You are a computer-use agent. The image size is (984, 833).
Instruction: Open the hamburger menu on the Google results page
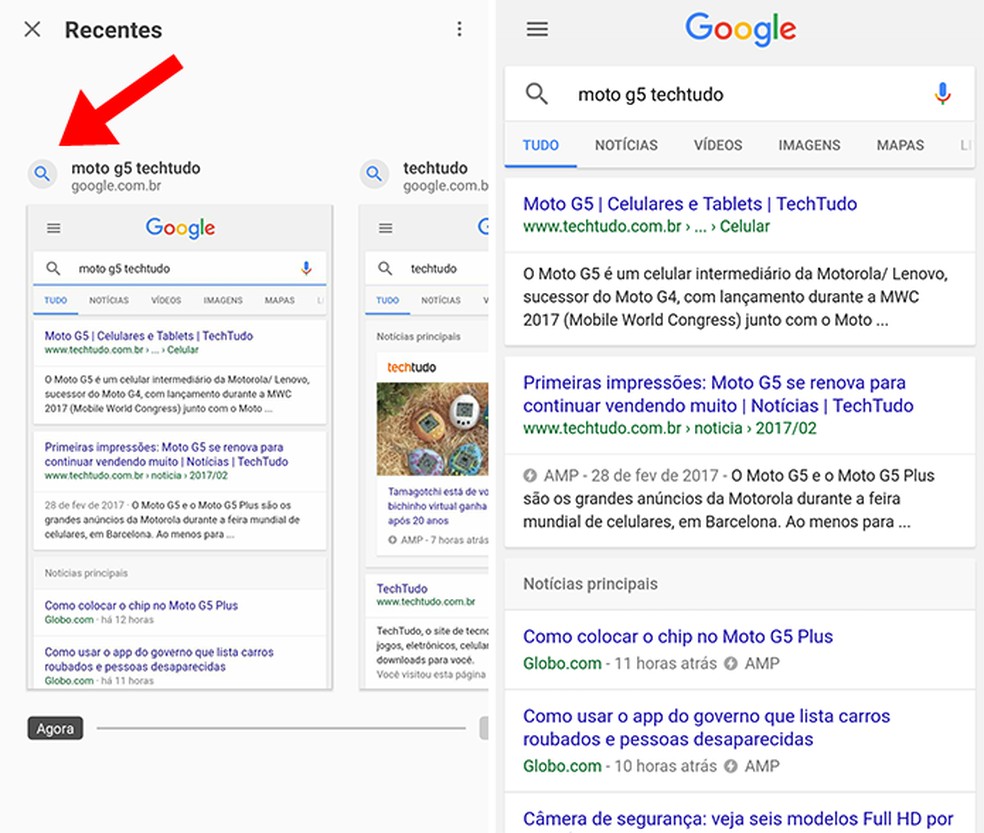537,29
